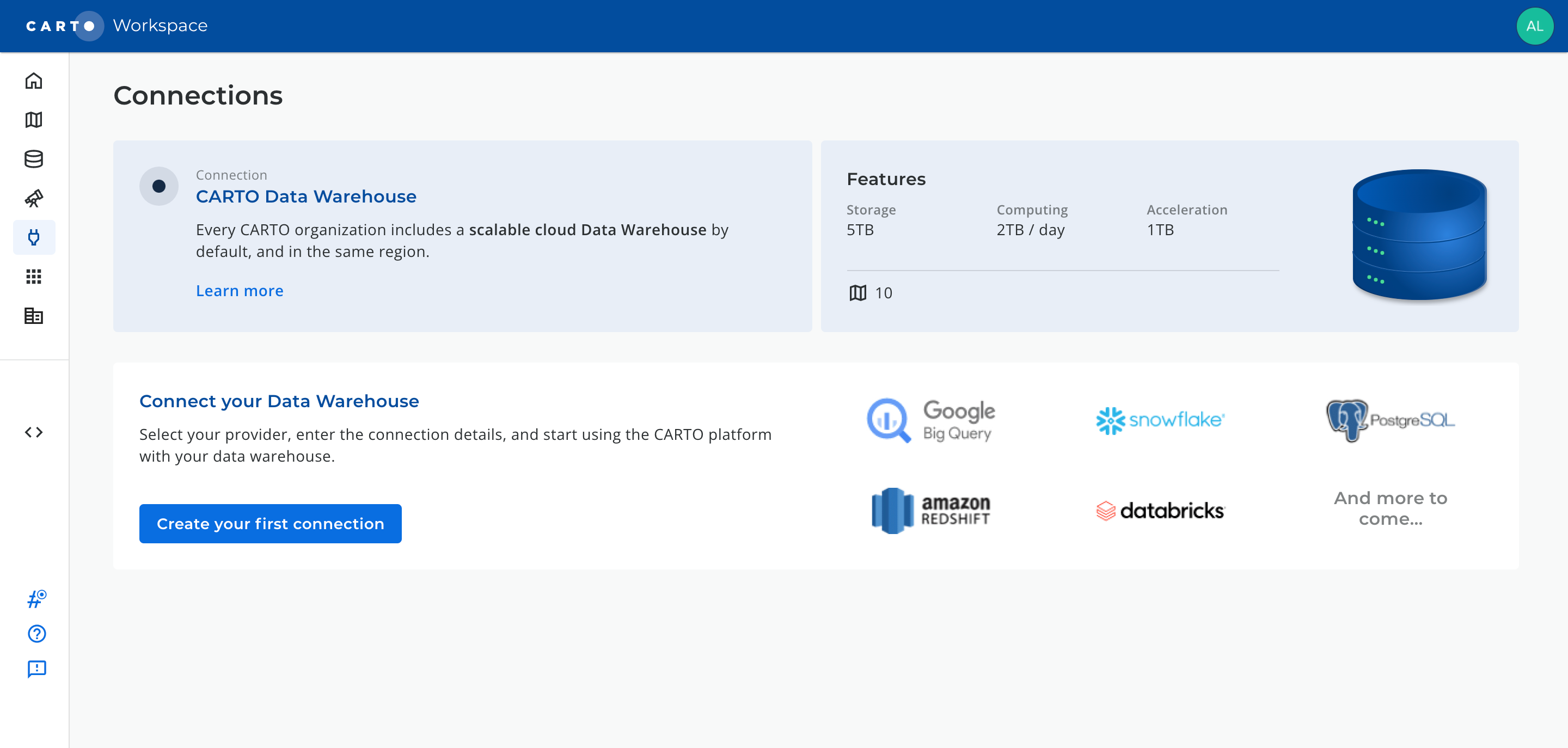Click the CARTO logo in header
This screenshot has height=748, width=1568.
(x=61, y=26)
